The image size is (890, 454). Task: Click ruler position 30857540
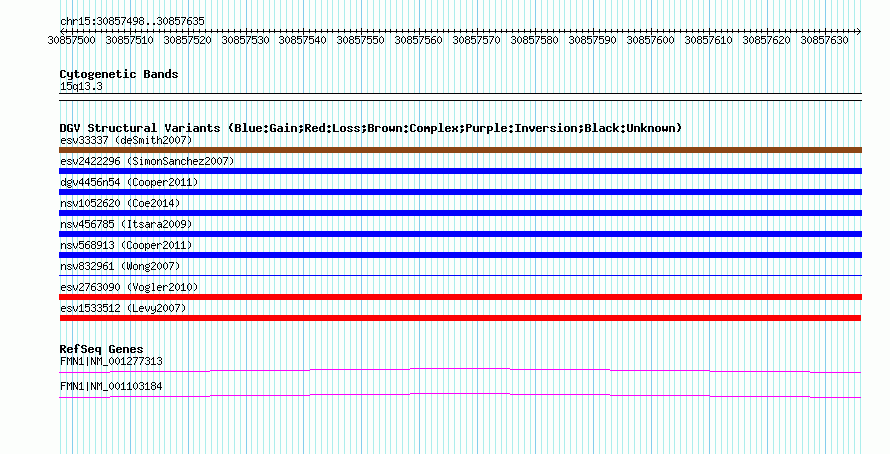[303, 40]
